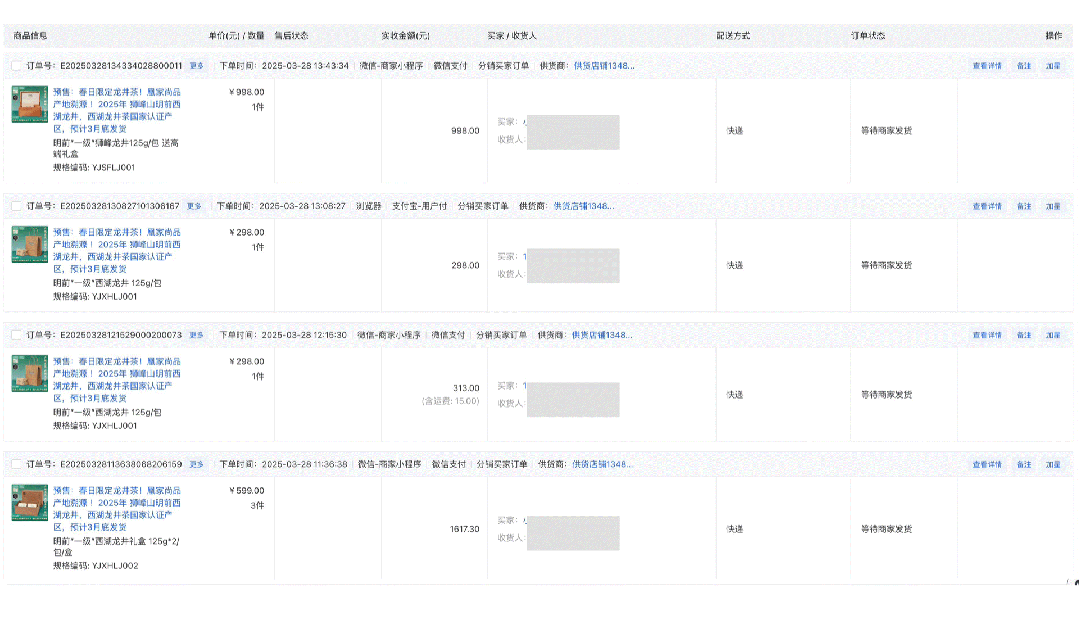Open 查看详情 for the fourth order

pos(987,464)
